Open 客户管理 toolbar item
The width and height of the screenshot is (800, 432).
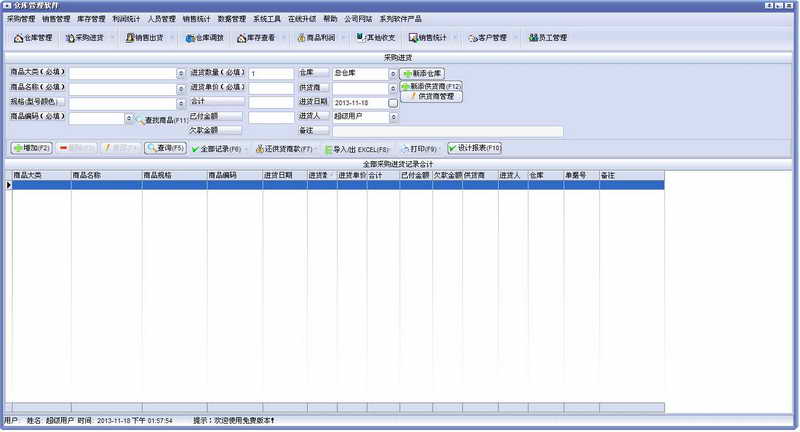click(488, 38)
